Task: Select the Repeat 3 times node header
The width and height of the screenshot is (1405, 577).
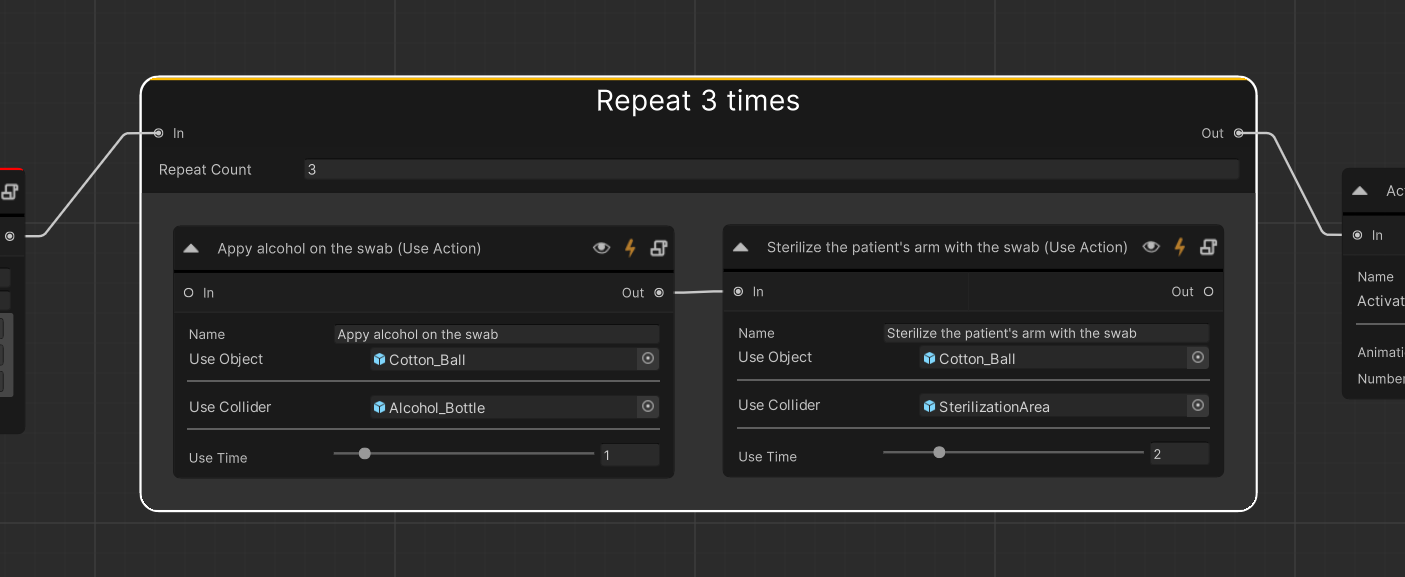Action: pos(698,100)
